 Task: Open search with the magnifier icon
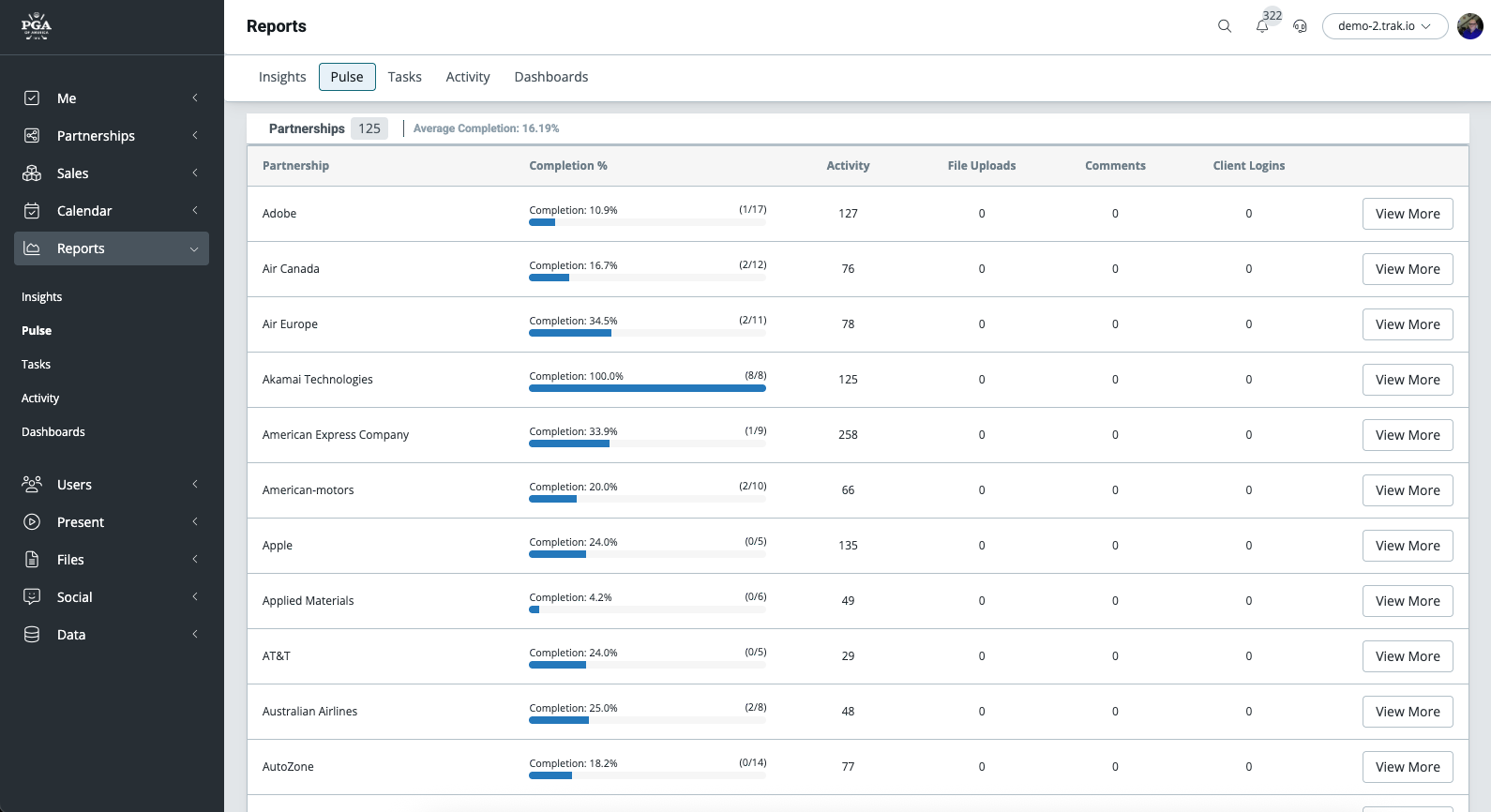1225,26
